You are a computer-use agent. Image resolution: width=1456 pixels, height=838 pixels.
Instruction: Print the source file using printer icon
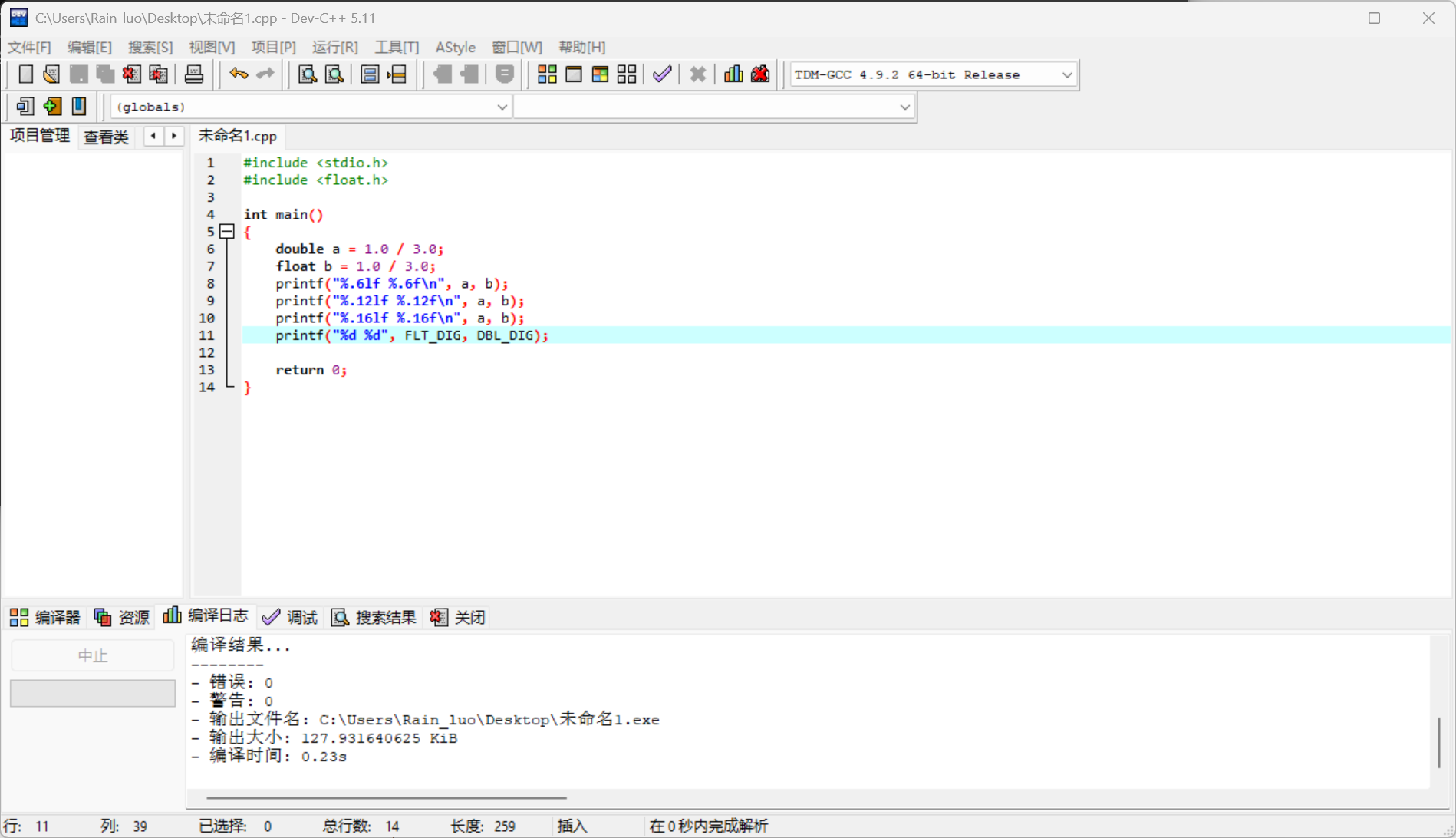pyautogui.click(x=194, y=74)
